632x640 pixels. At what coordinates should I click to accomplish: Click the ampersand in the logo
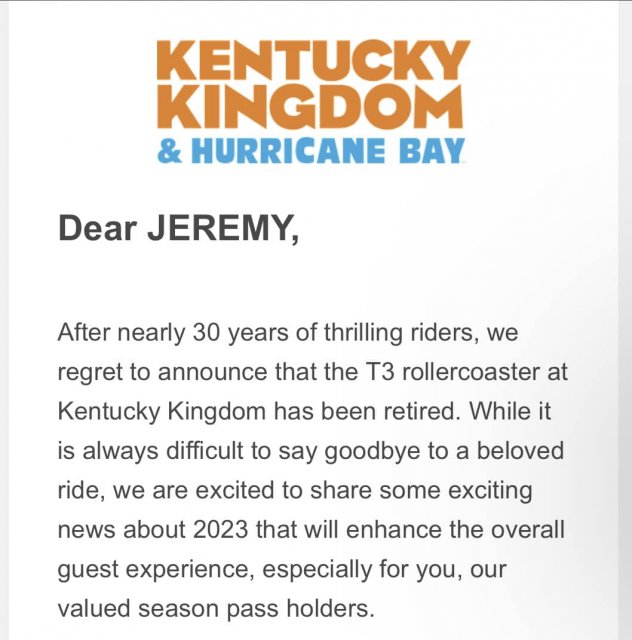point(170,151)
